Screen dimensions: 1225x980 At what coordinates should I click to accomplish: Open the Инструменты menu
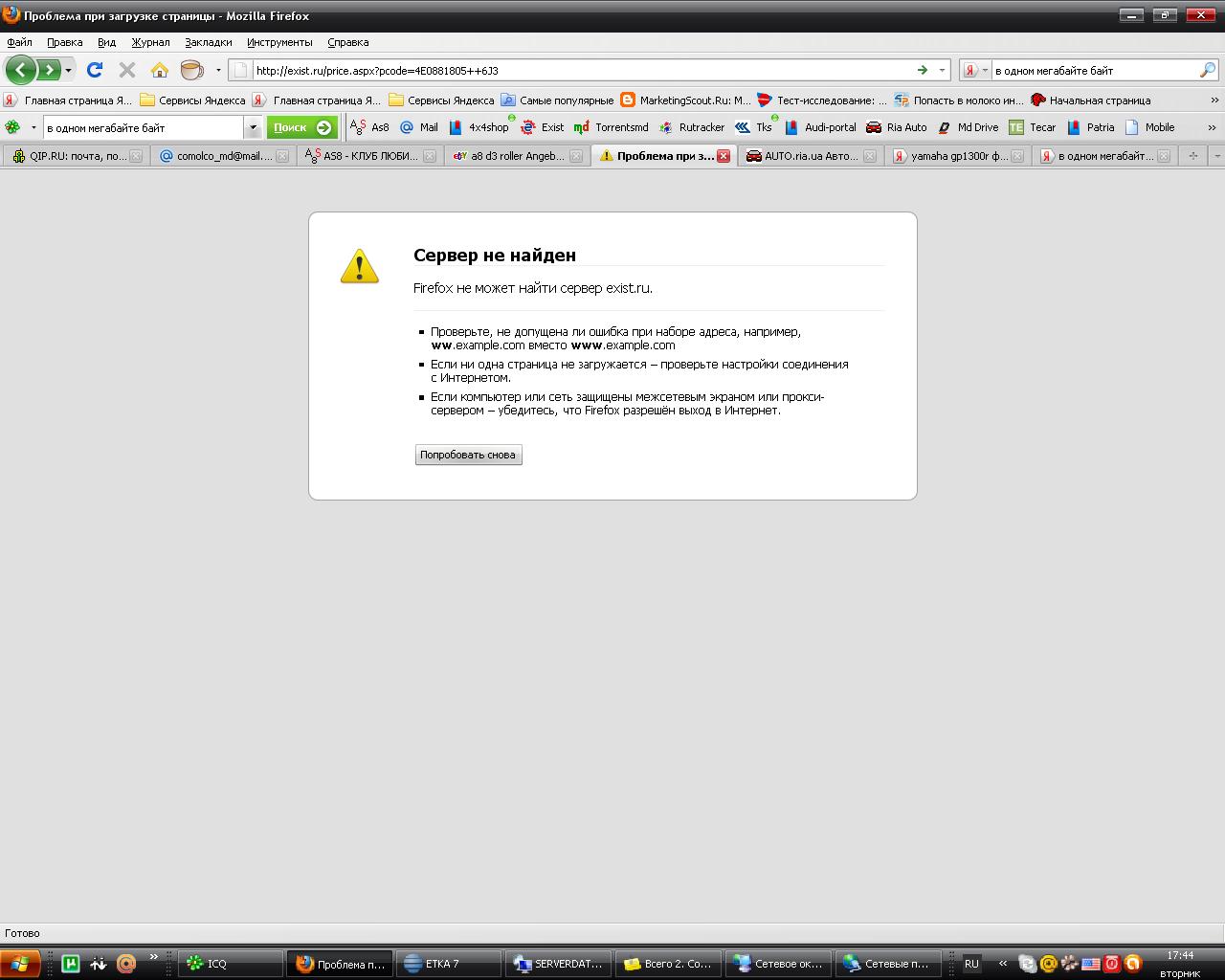pos(278,42)
